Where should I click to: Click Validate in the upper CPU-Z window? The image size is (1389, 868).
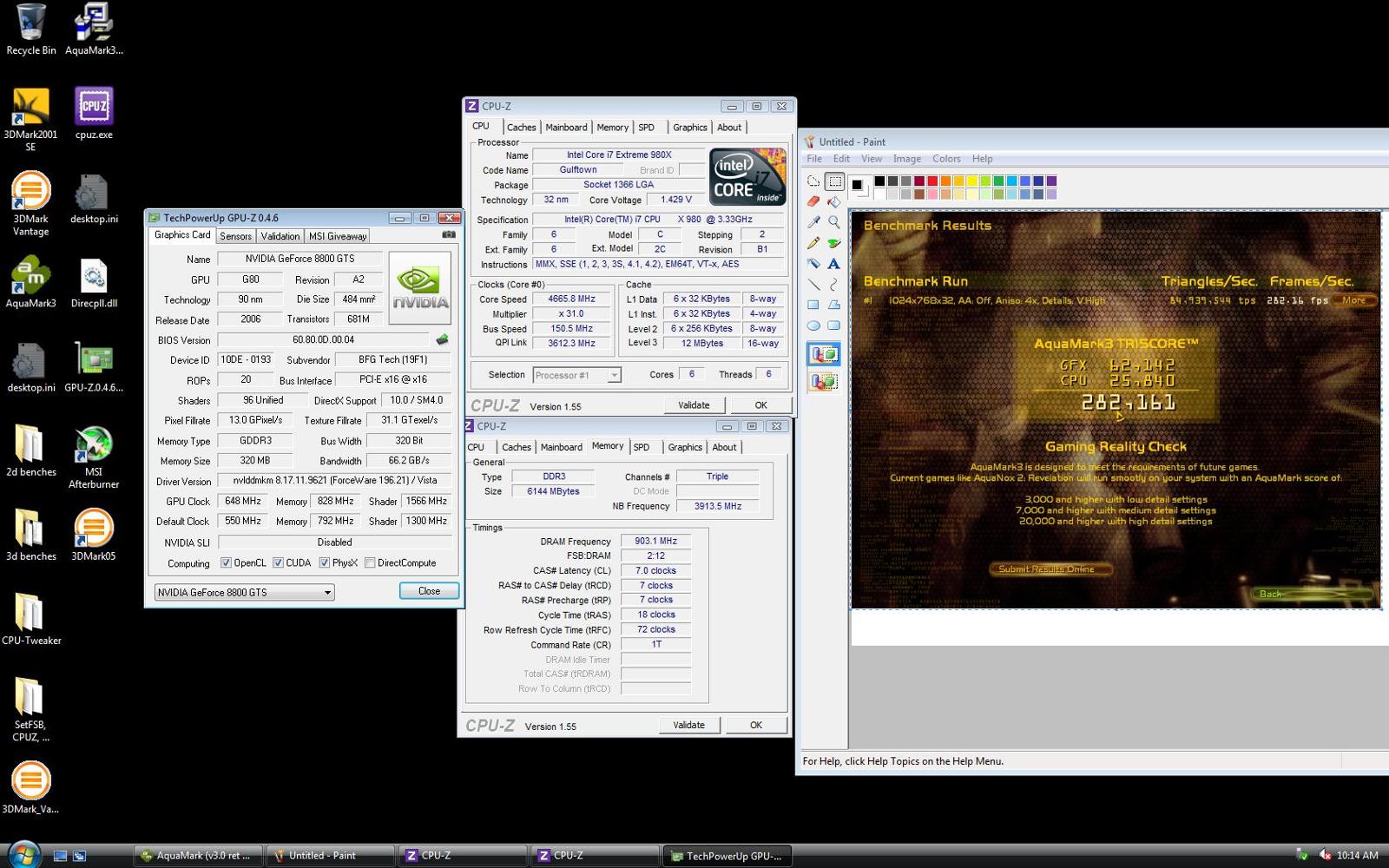click(694, 405)
